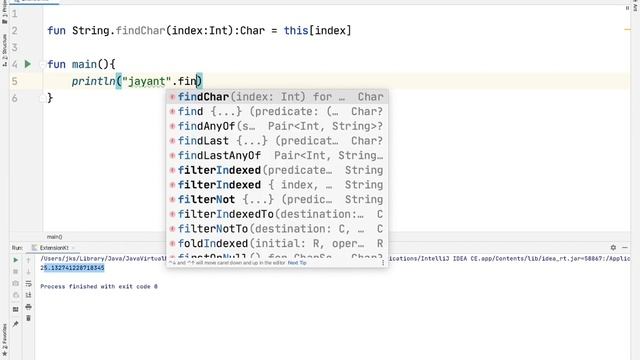640x360 pixels.
Task: Close the ExtensionKt run tab
Action: [73, 248]
